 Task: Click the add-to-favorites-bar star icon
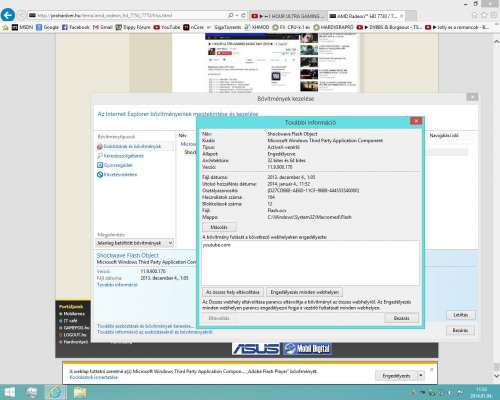tap(5, 27)
